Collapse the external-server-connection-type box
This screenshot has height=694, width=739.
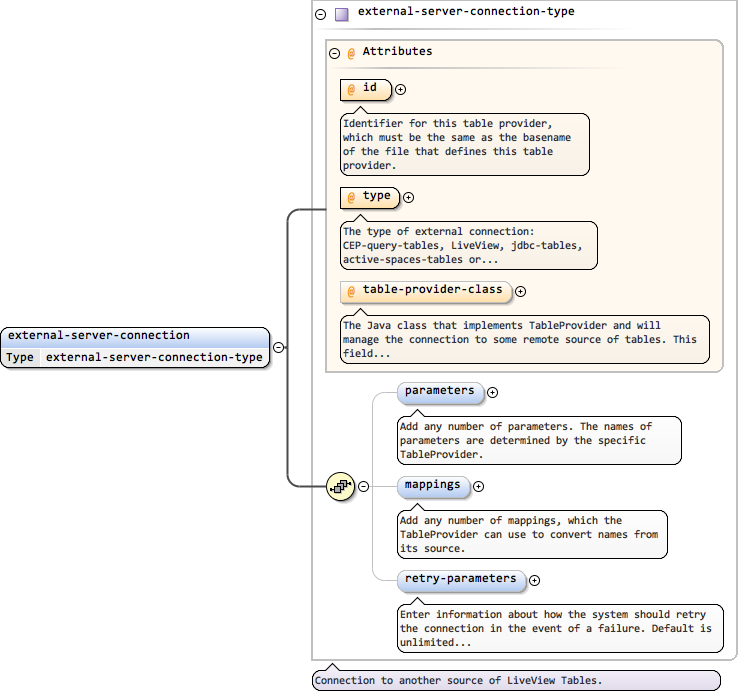coord(320,15)
